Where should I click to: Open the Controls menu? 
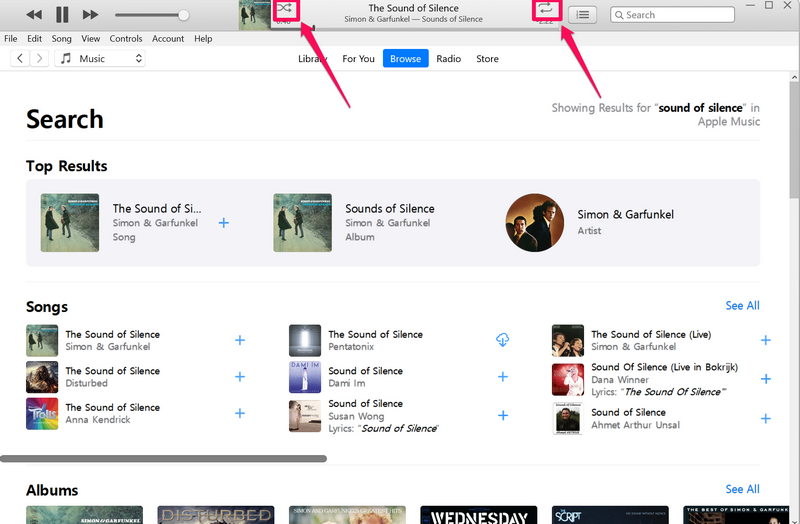(126, 39)
